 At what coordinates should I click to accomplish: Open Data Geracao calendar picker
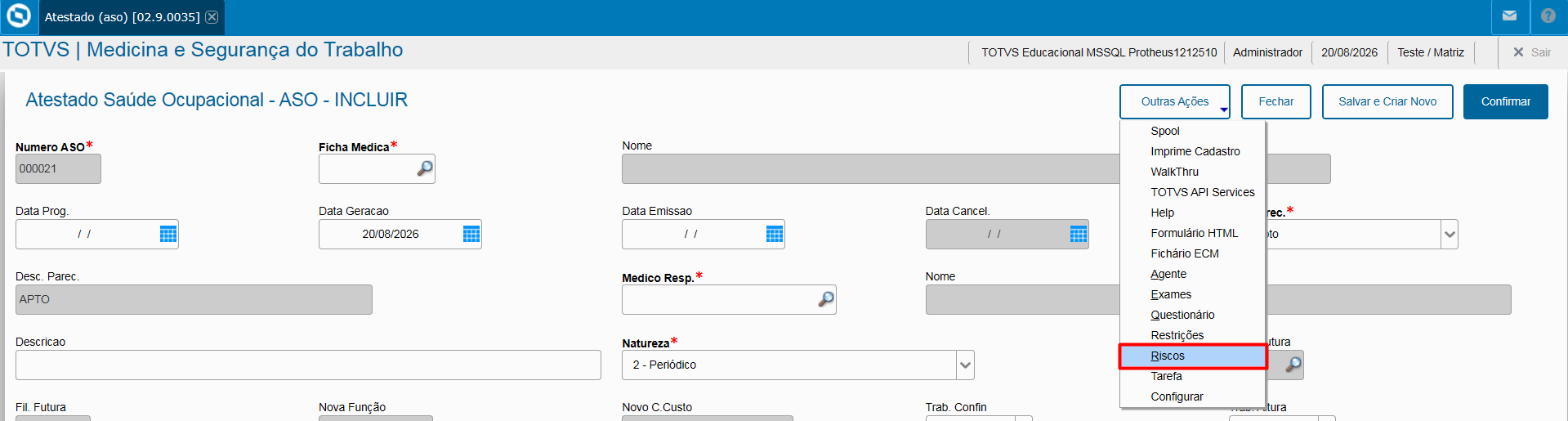point(471,234)
